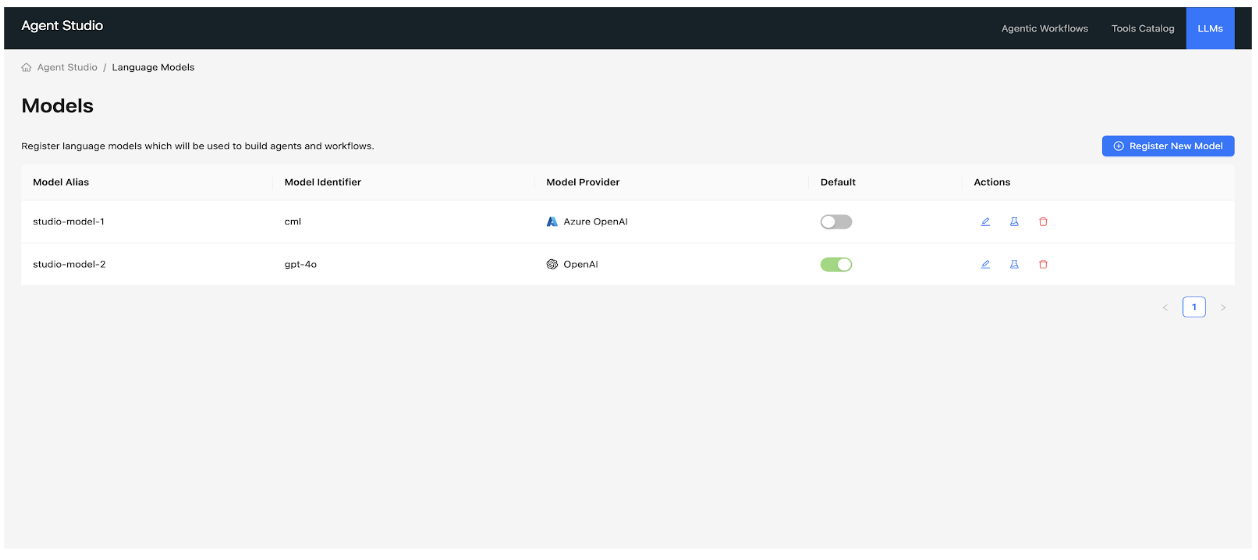Go to the next page with the right chevron

1222,308
